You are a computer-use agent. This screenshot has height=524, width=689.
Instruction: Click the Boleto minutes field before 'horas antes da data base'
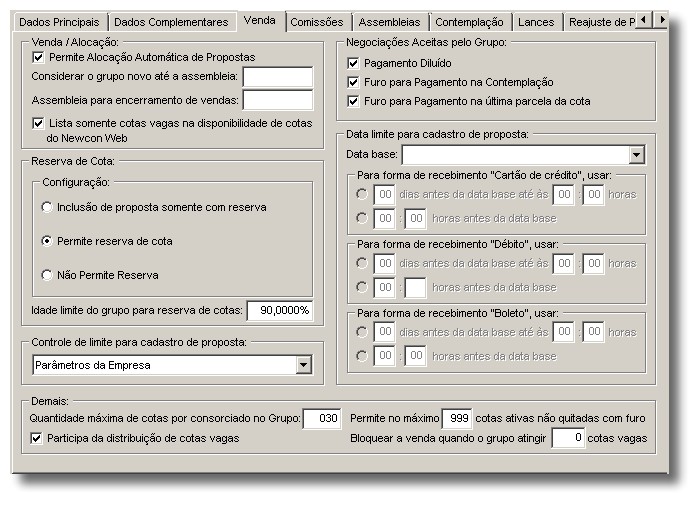coord(415,356)
